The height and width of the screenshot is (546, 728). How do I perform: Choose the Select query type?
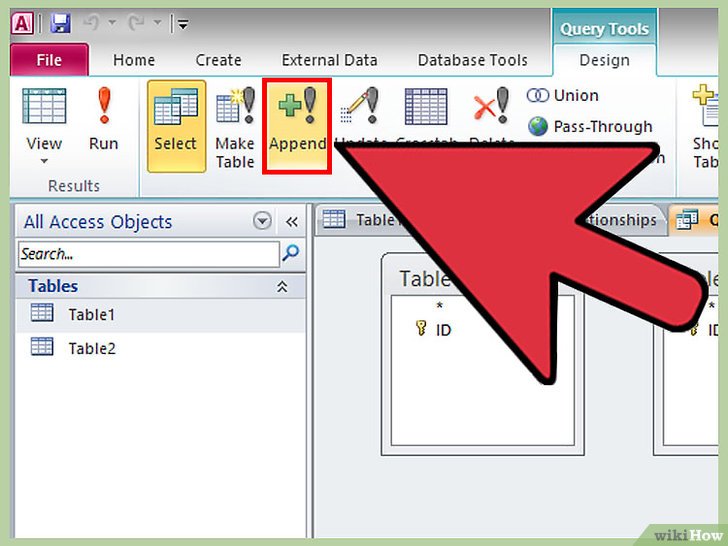(x=176, y=126)
